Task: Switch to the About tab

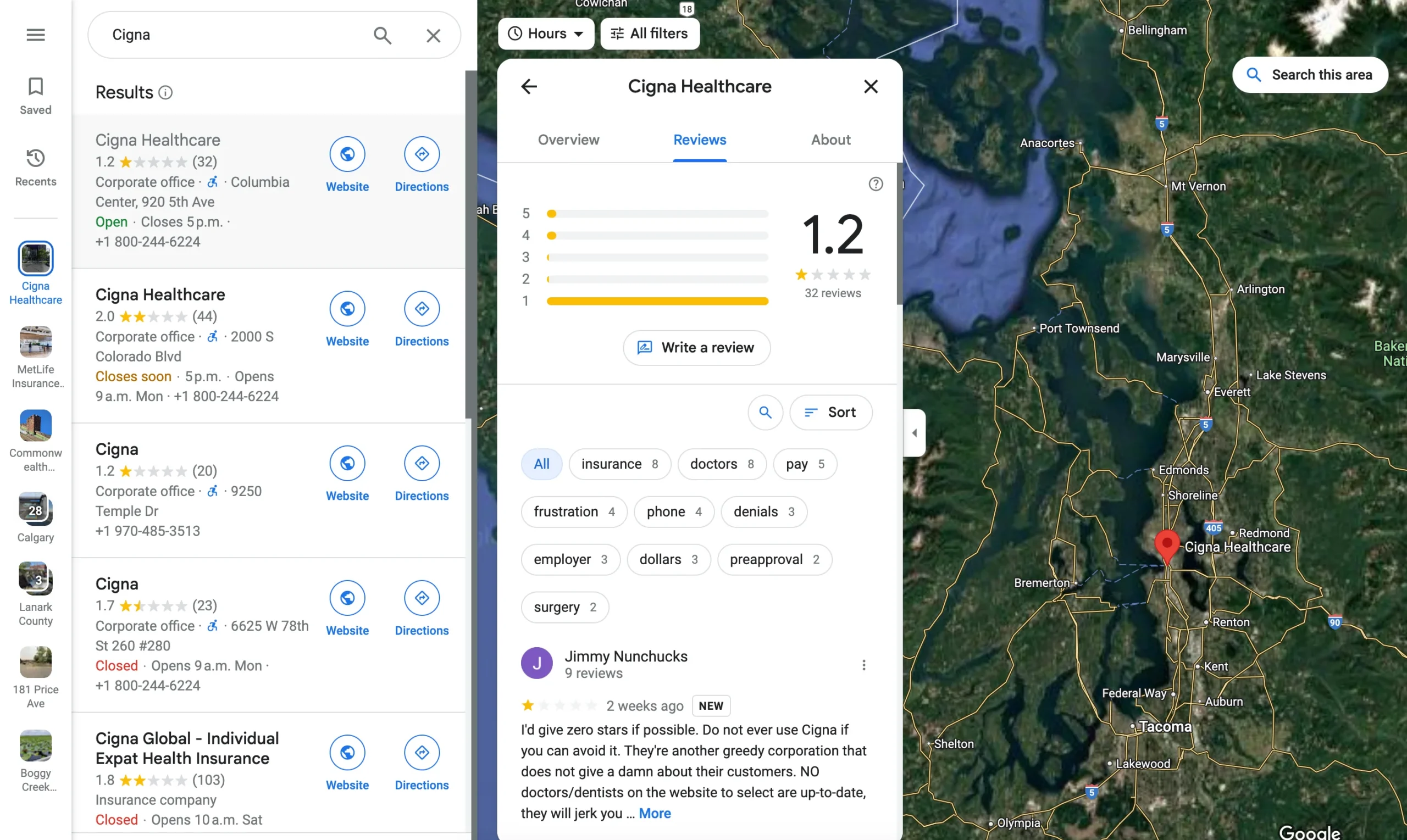Action: tap(830, 140)
